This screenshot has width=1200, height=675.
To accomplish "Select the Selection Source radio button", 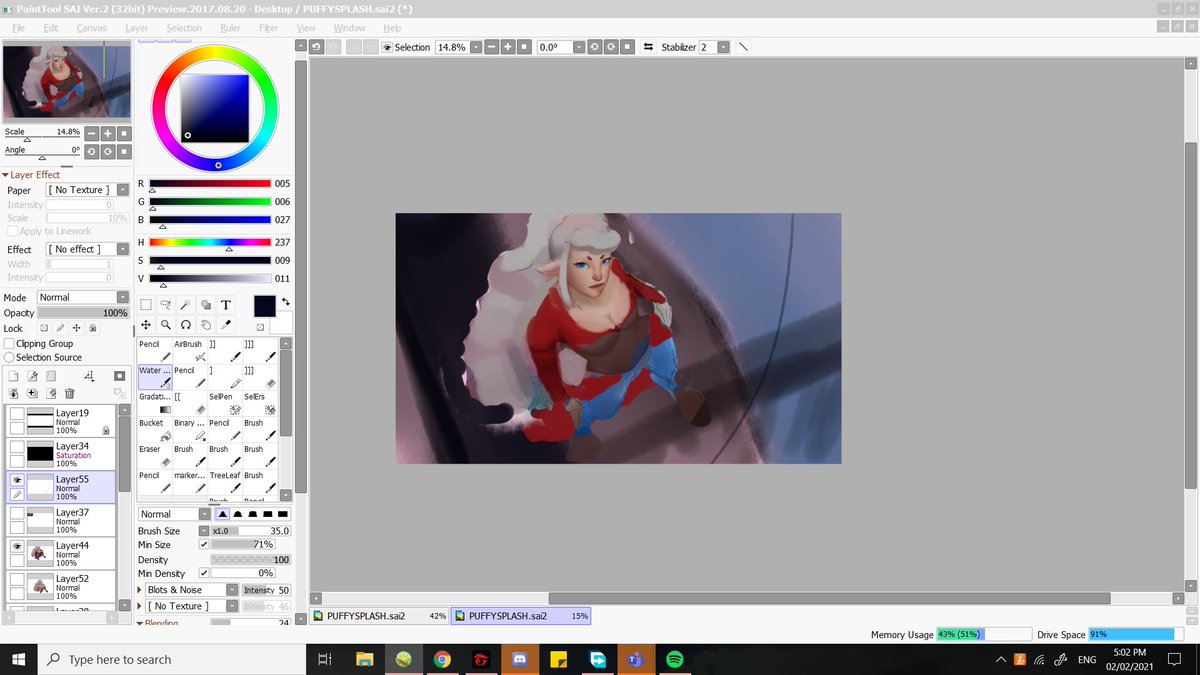I will (9, 357).
